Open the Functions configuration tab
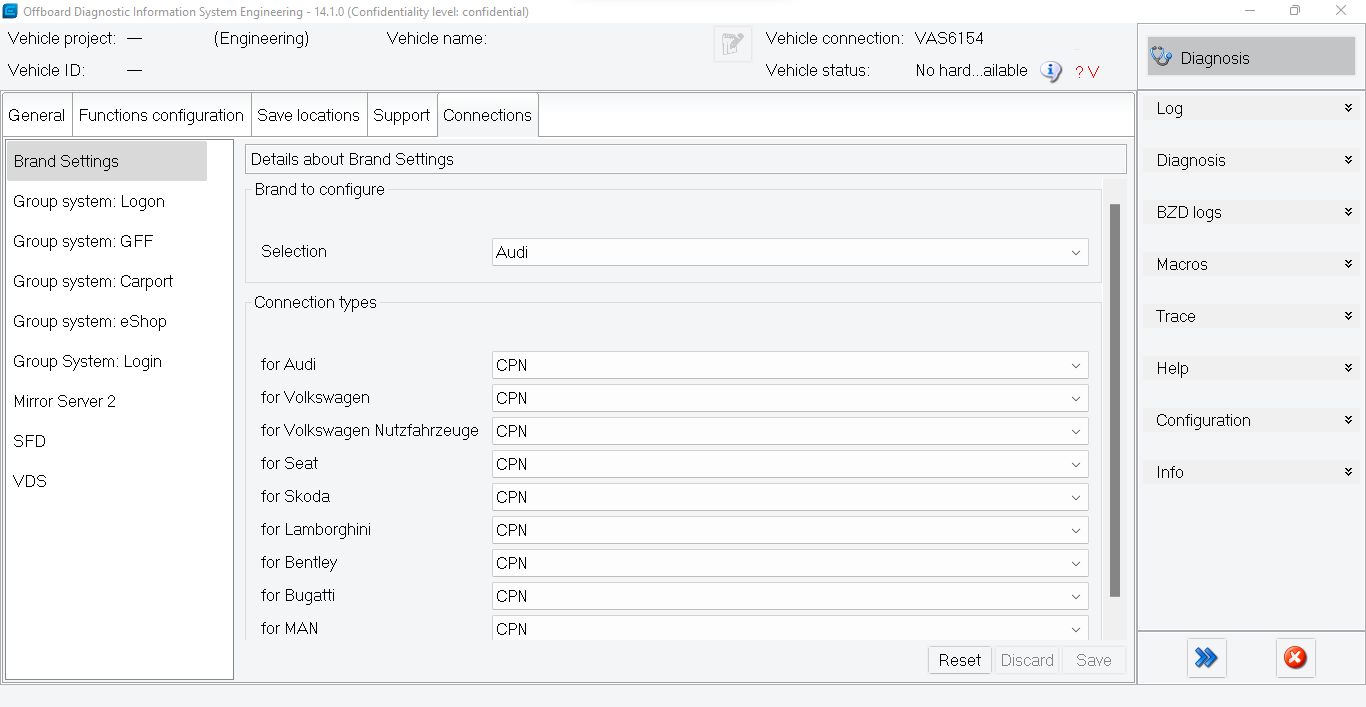The image size is (1366, 707). pos(160,114)
